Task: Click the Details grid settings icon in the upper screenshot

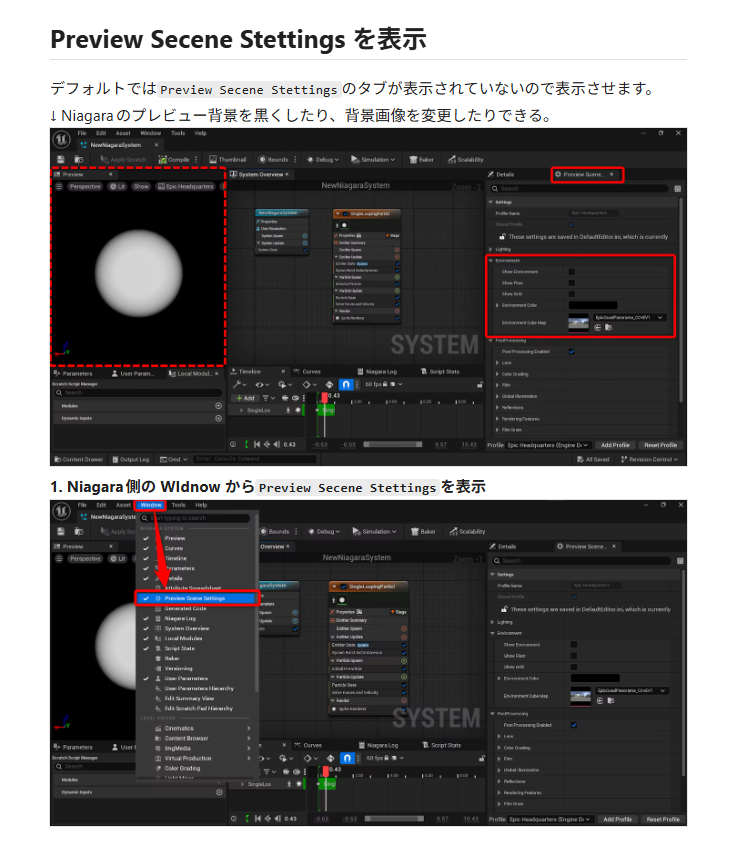Action: tap(677, 188)
